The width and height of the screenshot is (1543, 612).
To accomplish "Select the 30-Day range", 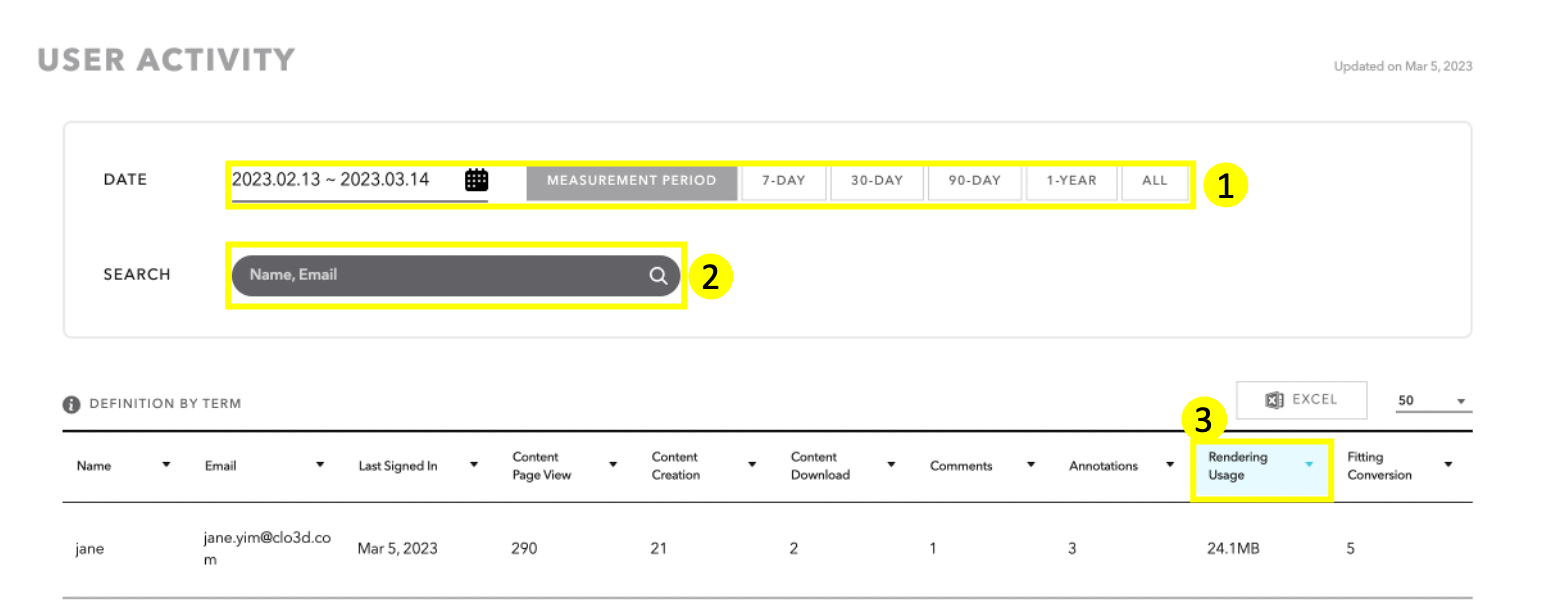I will [877, 182].
